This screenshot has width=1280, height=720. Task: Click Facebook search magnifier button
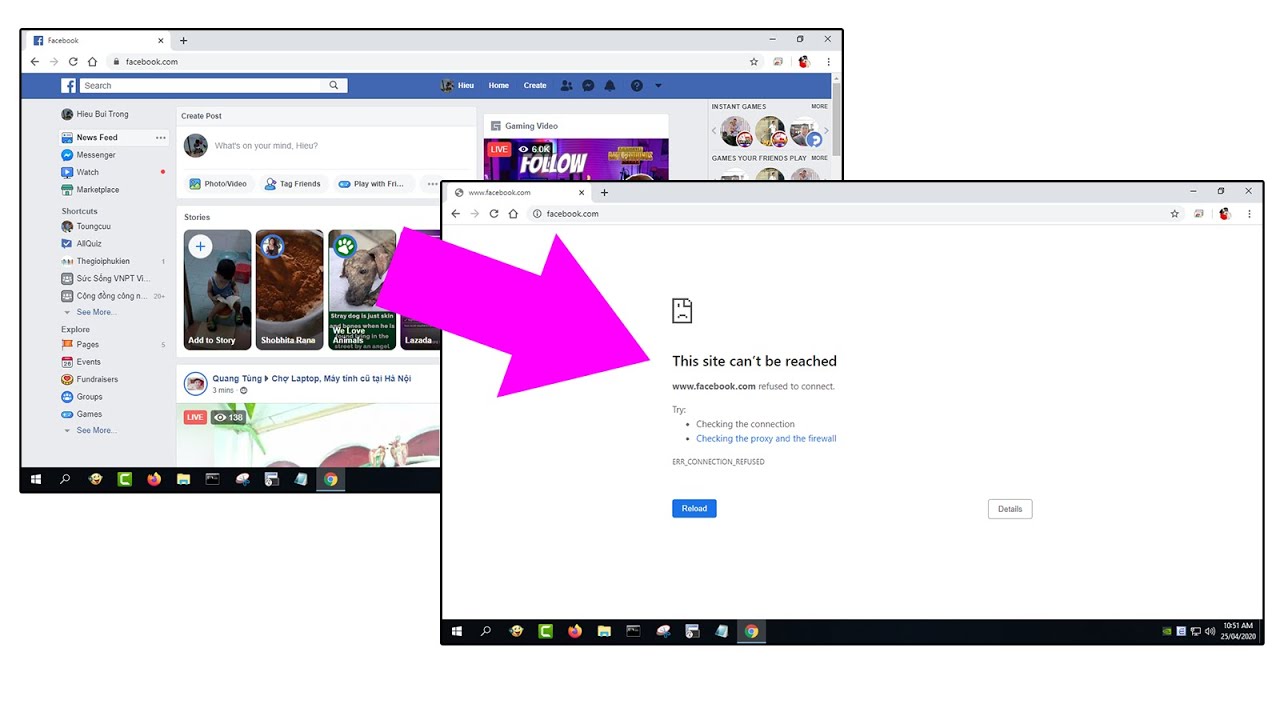coord(335,86)
